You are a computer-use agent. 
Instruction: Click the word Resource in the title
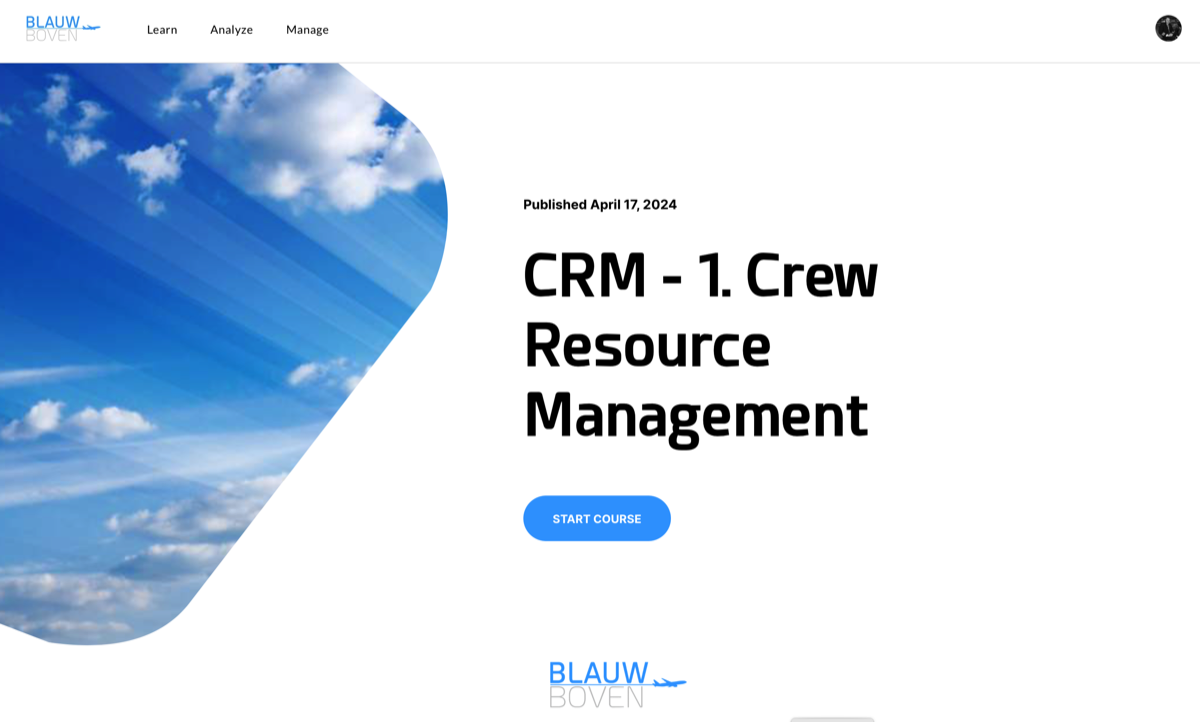[x=647, y=344]
